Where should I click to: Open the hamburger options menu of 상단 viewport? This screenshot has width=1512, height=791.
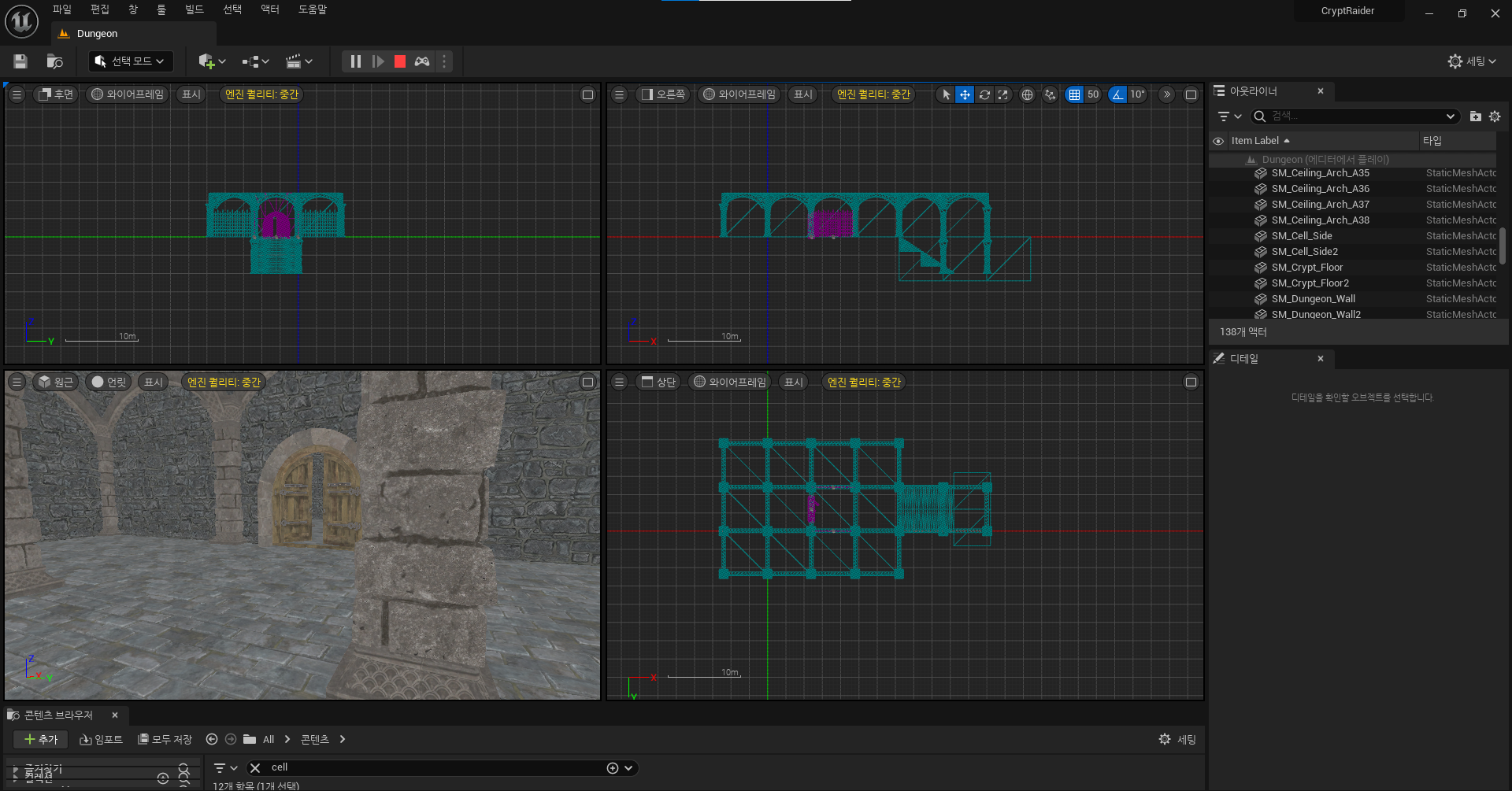click(x=619, y=383)
